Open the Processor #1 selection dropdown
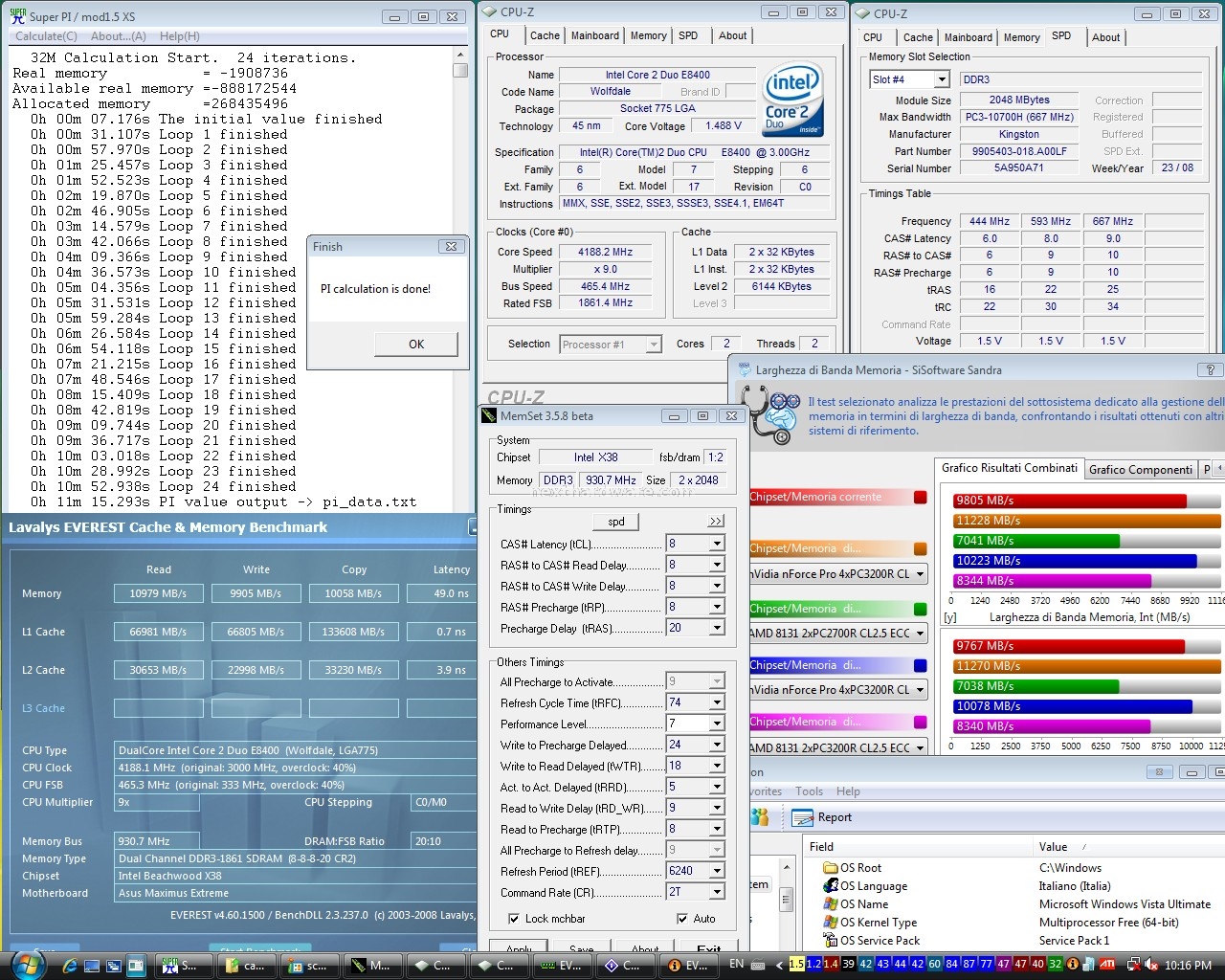 pos(654,345)
